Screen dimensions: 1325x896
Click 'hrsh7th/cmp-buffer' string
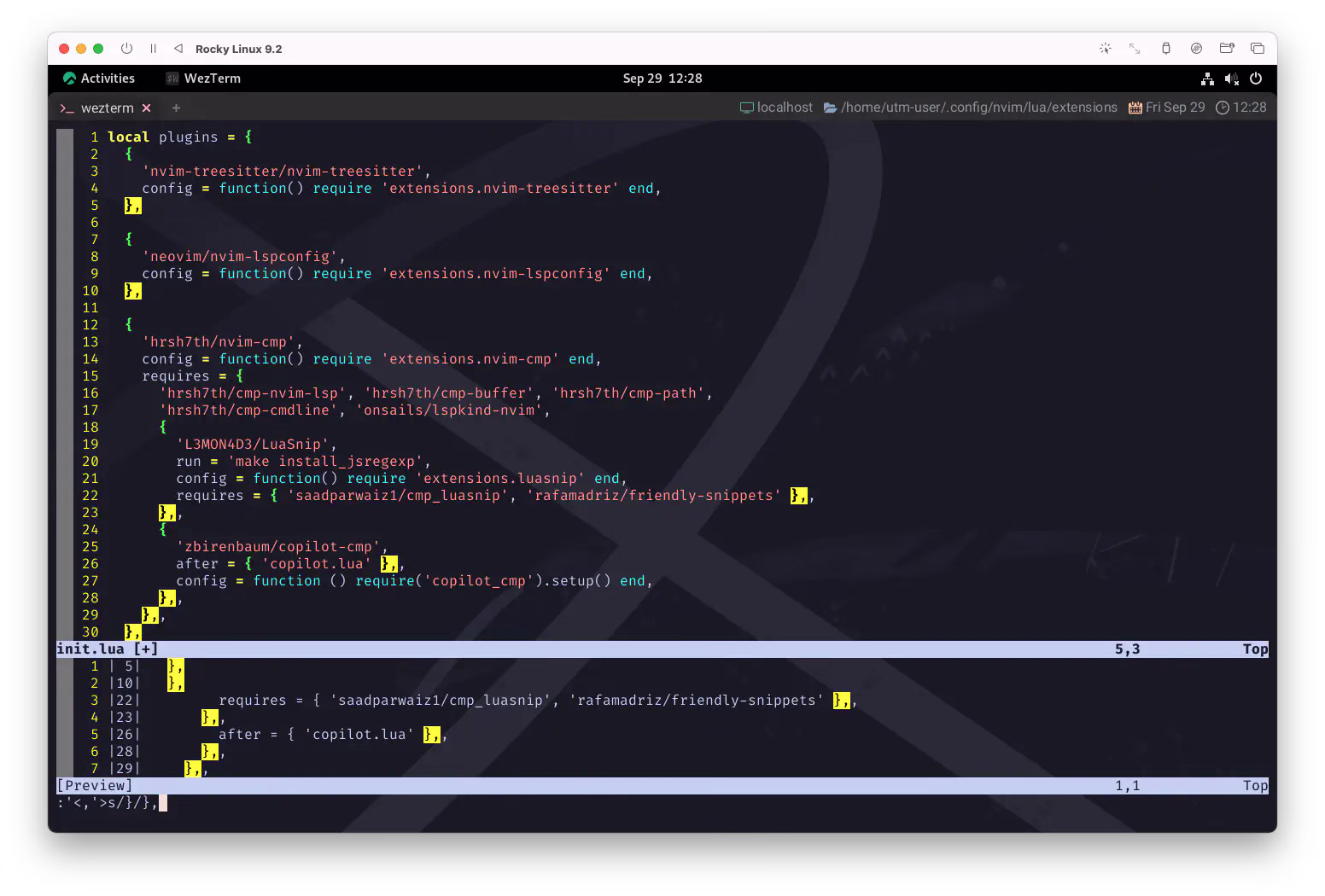point(449,393)
